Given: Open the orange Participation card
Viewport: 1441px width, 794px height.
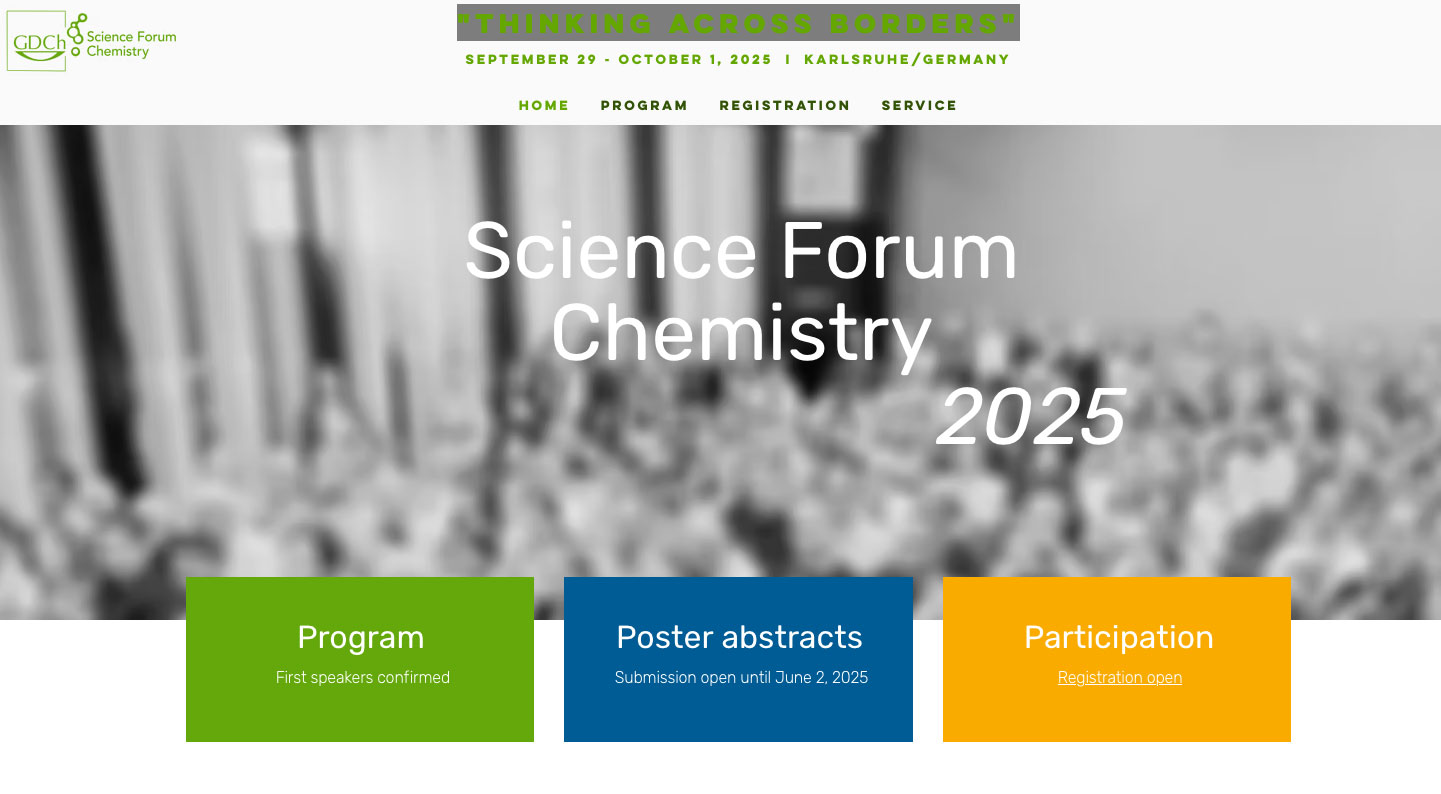Looking at the screenshot, I should click(1117, 659).
